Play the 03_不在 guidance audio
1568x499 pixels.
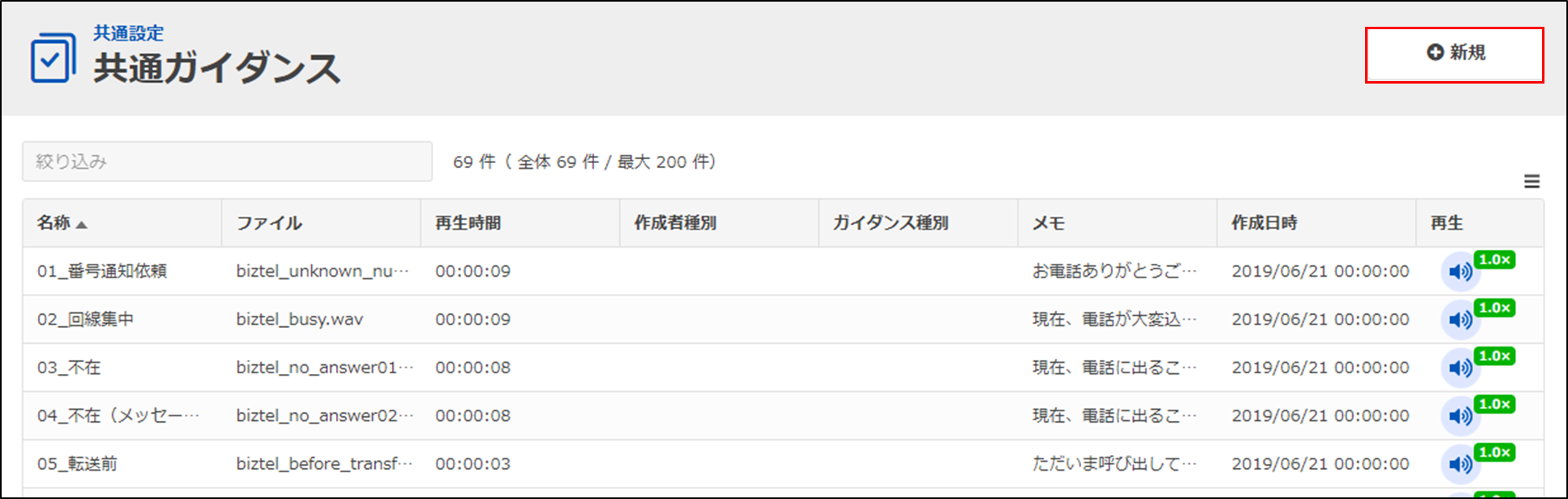pos(1460,368)
